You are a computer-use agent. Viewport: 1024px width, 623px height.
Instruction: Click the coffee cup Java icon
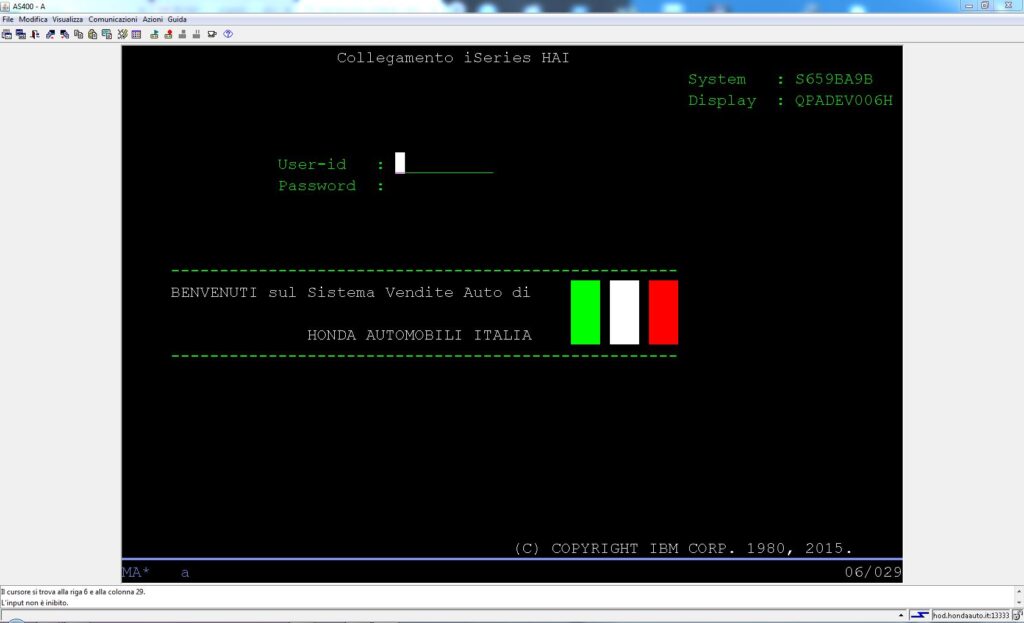(212, 34)
